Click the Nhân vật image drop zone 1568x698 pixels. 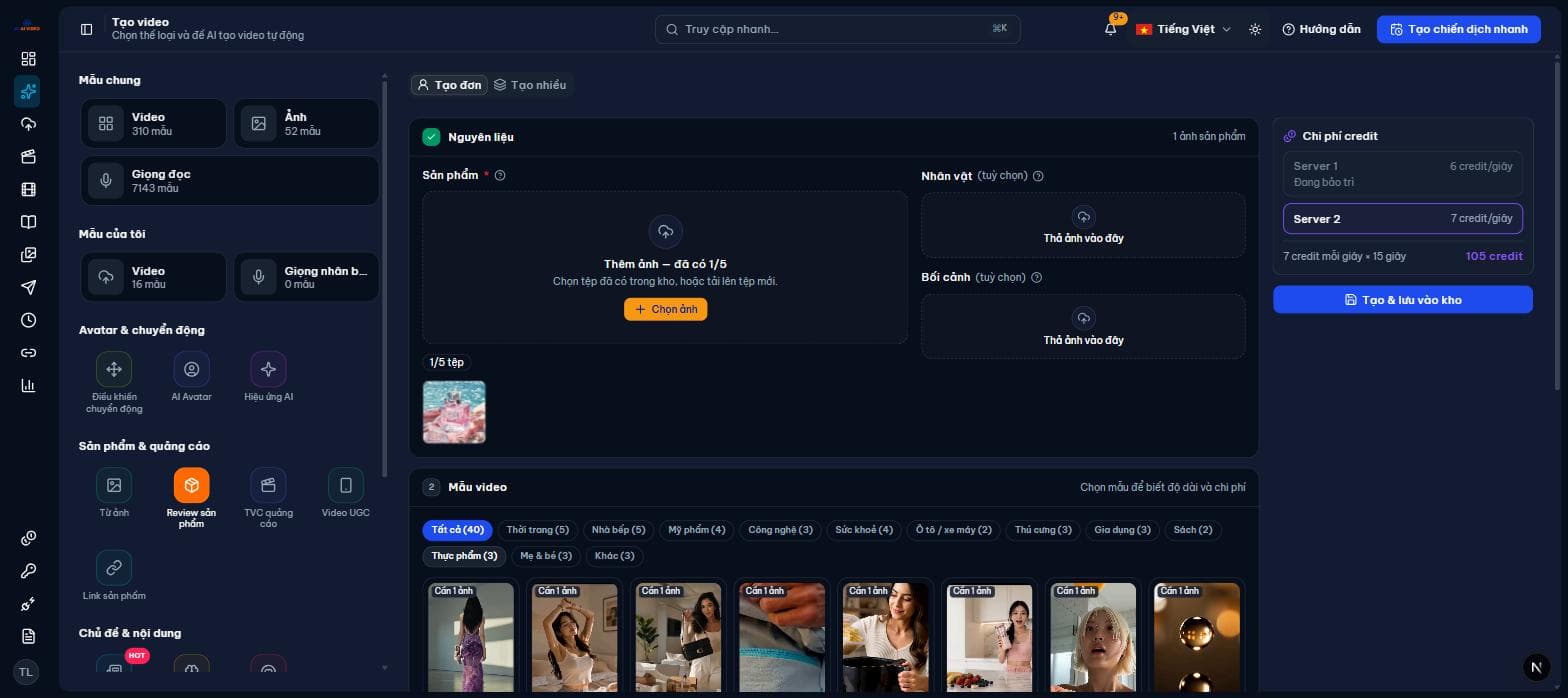click(x=1083, y=225)
